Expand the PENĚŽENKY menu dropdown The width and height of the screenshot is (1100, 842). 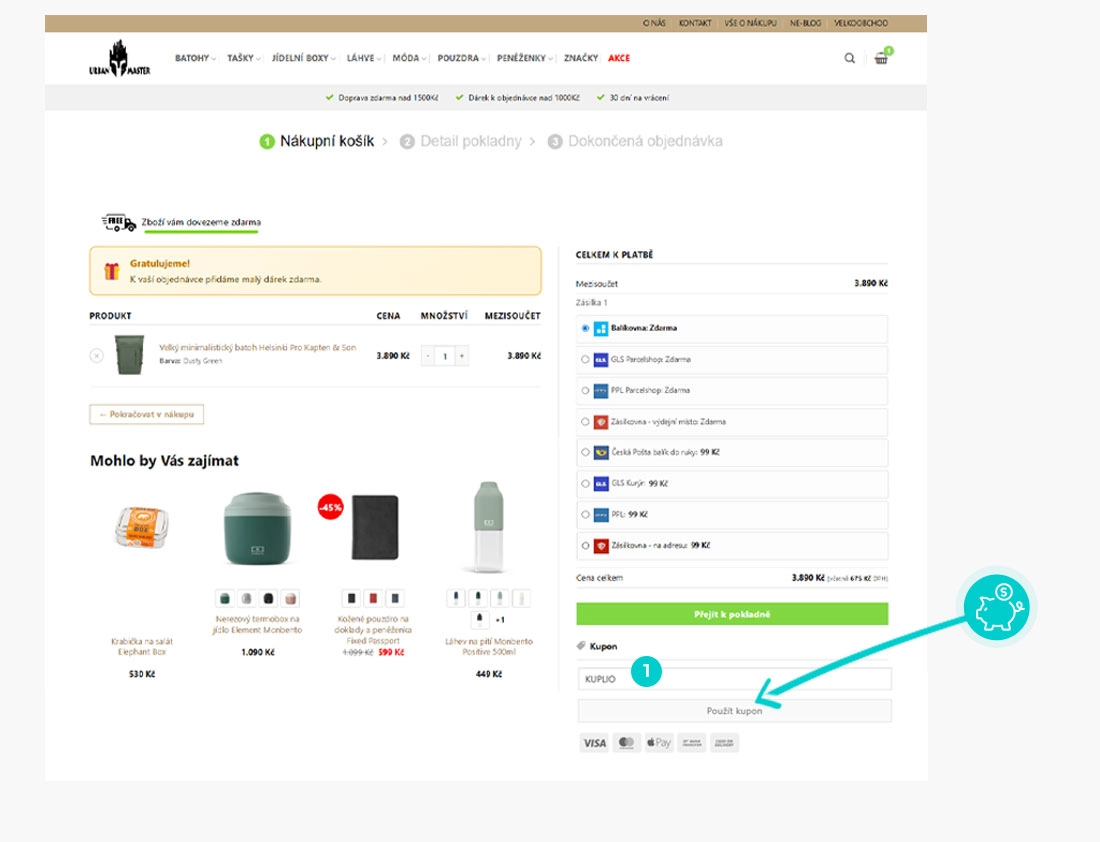pyautogui.click(x=525, y=58)
